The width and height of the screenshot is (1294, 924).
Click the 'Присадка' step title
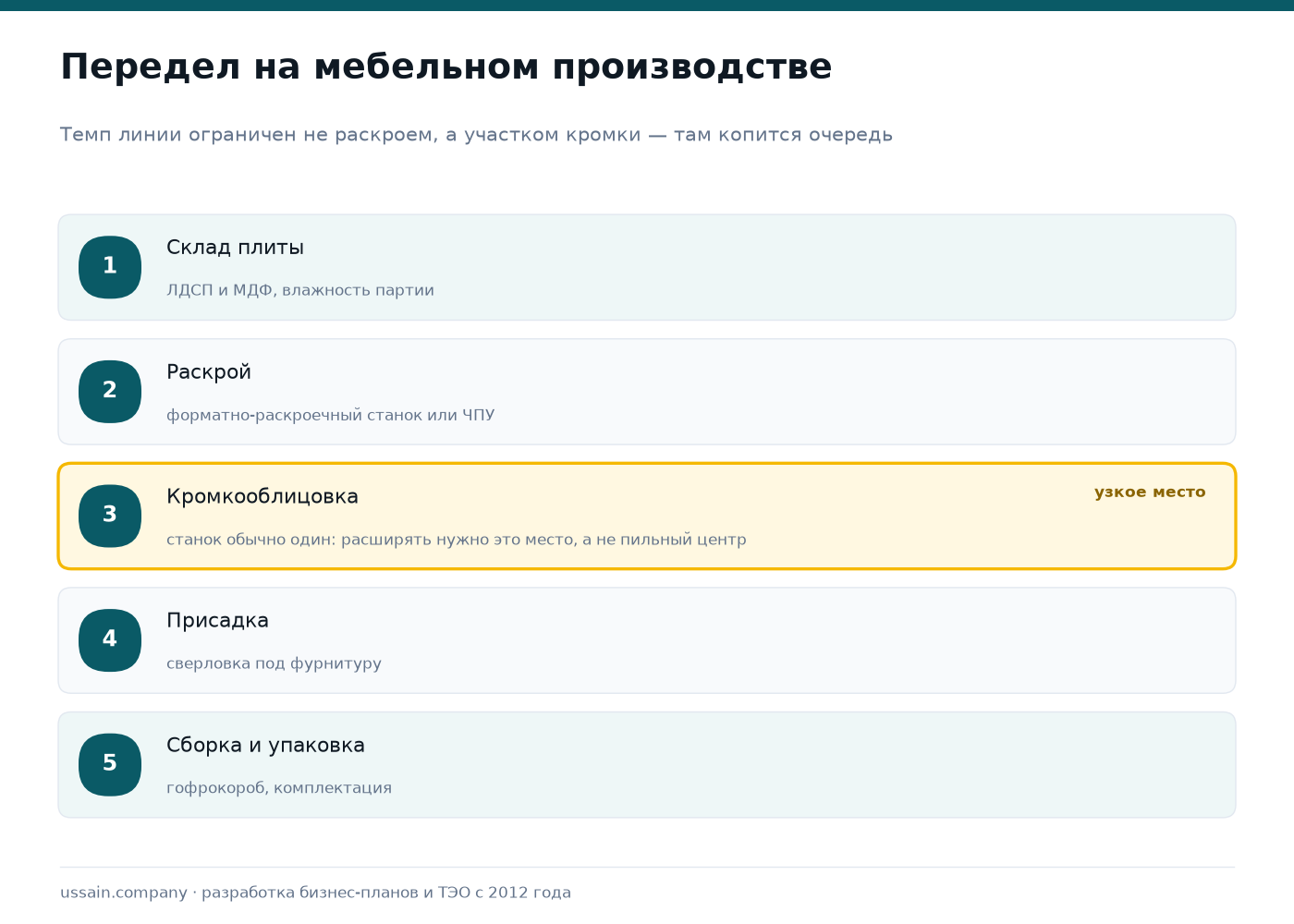coord(217,621)
